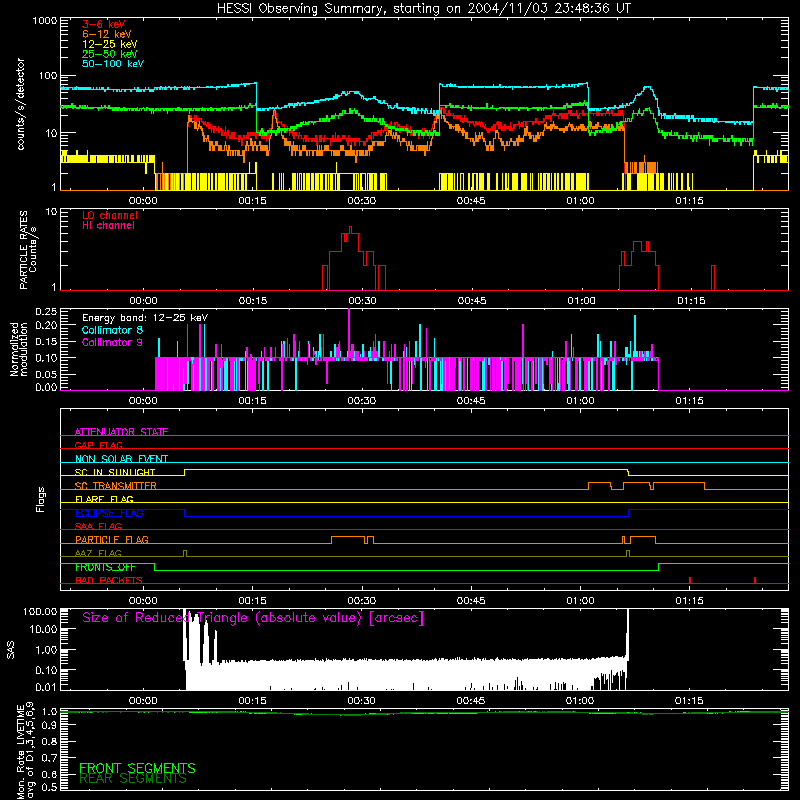Click the Flags panel axis label

[41, 499]
